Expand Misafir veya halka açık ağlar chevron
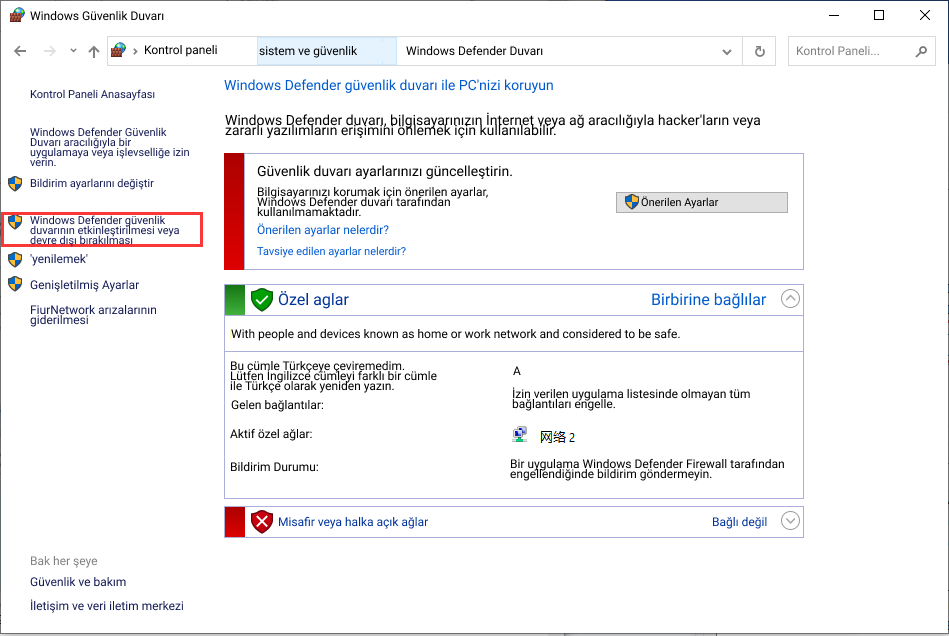The image size is (949, 636). 790,520
